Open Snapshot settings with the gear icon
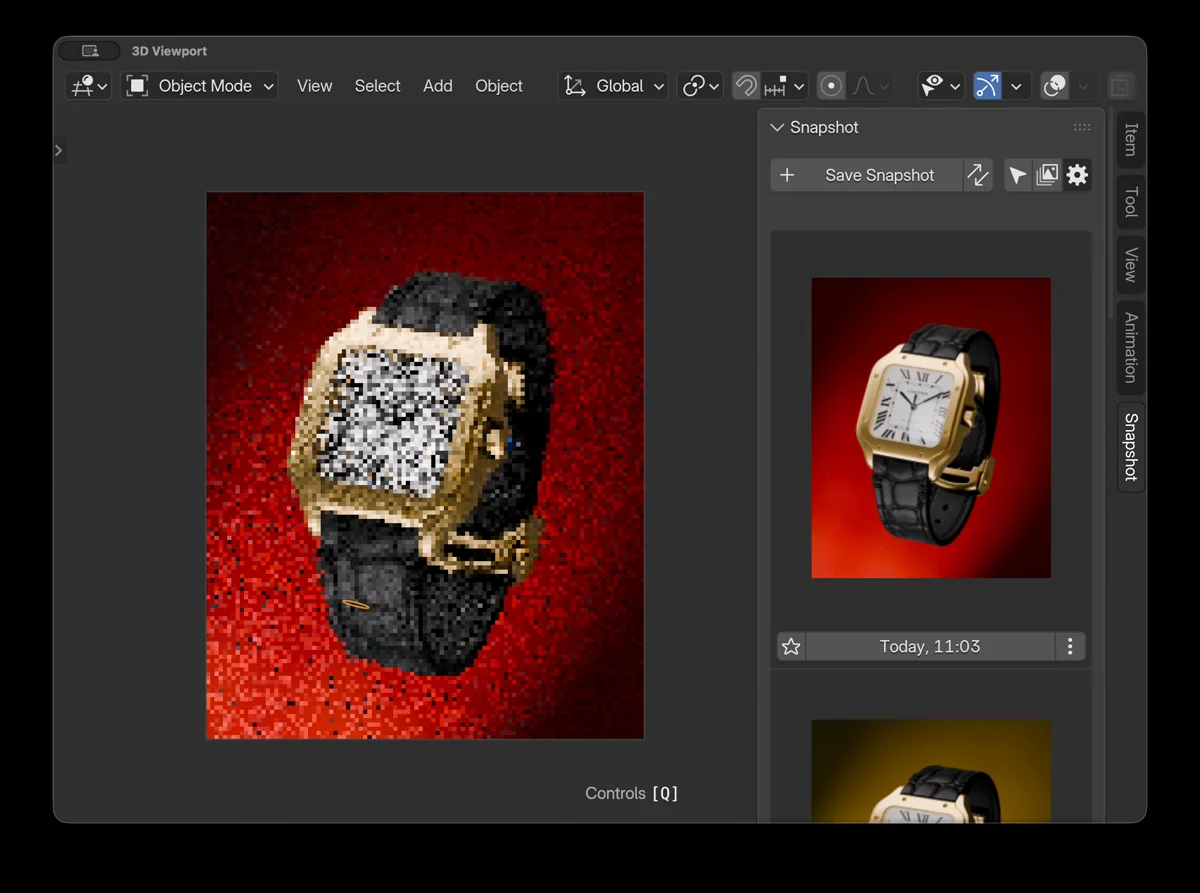The width and height of the screenshot is (1200, 893). click(x=1077, y=175)
